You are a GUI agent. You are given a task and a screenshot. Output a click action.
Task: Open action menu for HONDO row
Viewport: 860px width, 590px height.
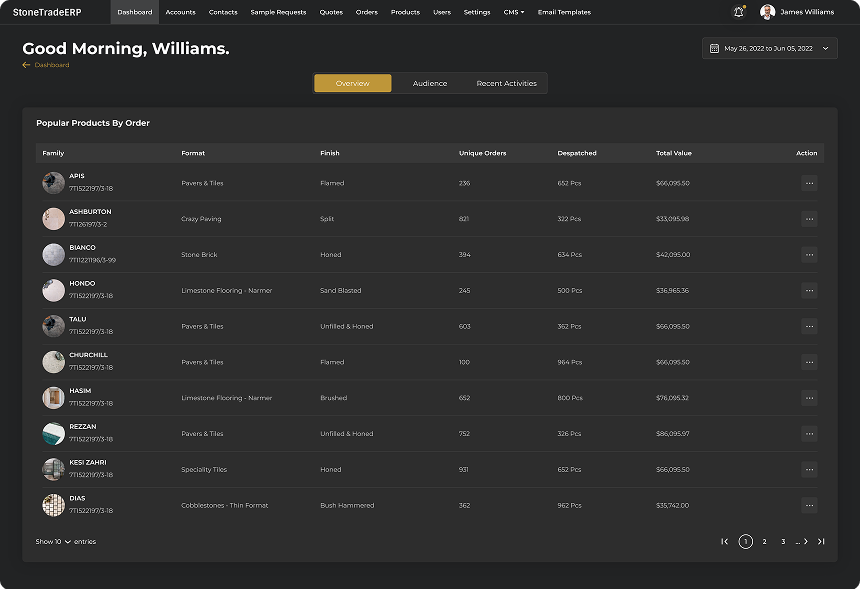pyautogui.click(x=809, y=291)
